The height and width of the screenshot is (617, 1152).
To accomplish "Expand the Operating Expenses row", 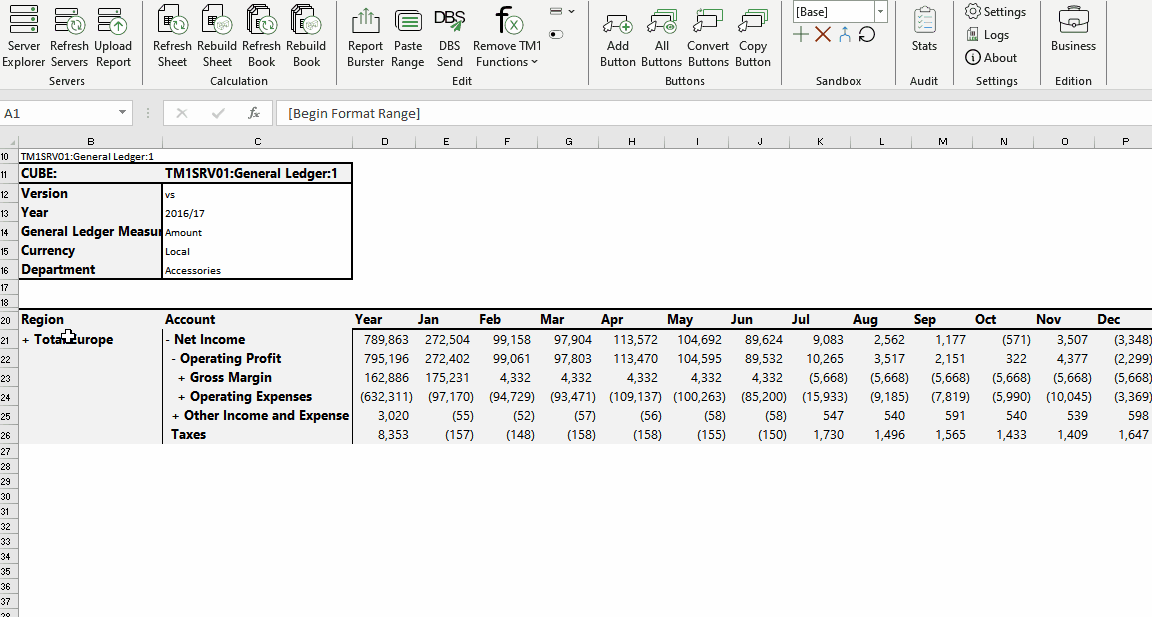I will pos(181,397).
